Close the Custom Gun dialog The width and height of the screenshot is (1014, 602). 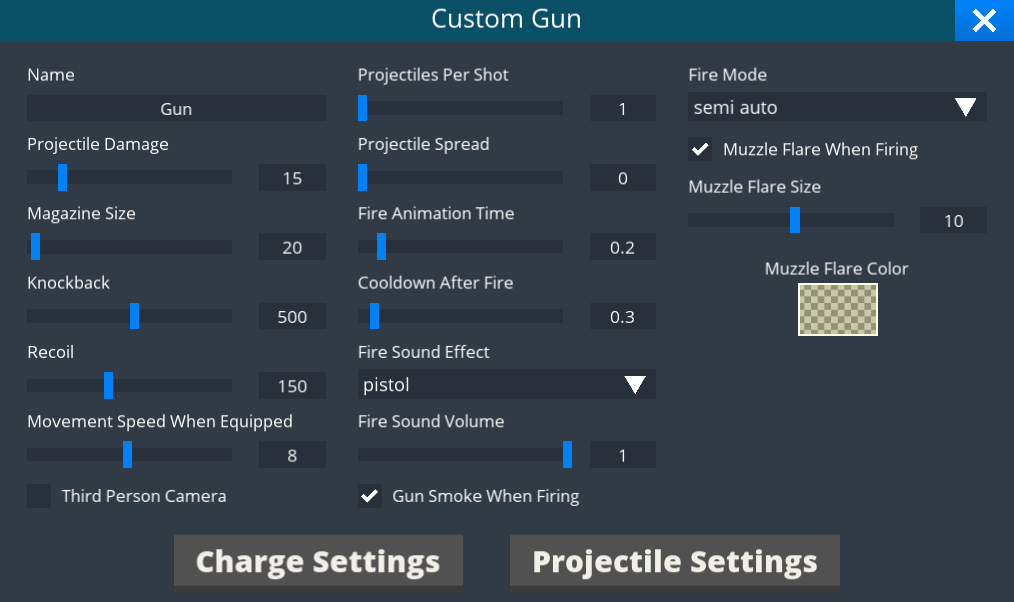[984, 21]
